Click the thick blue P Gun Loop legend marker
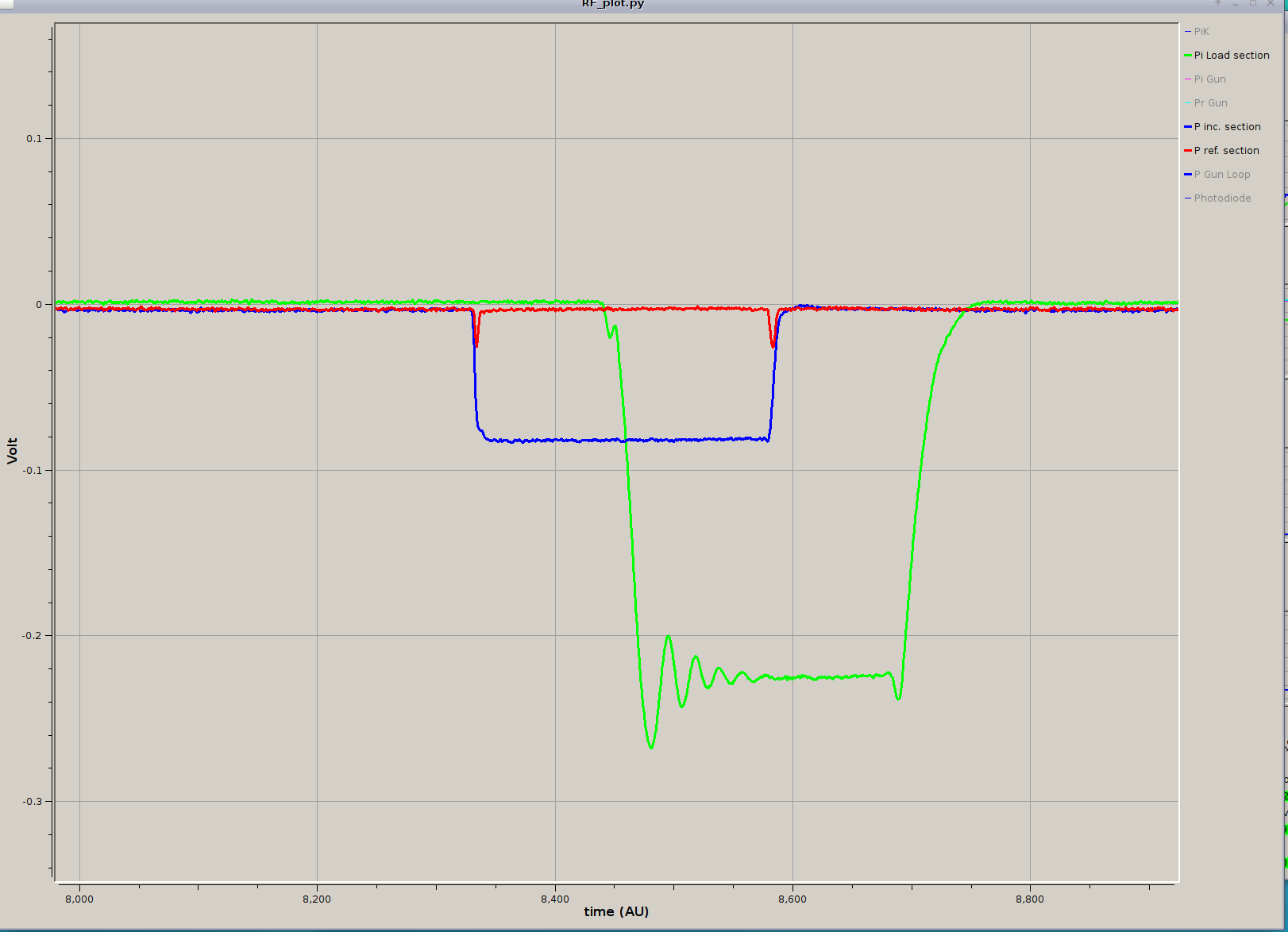This screenshot has width=1288, height=932. pyautogui.click(x=1188, y=175)
